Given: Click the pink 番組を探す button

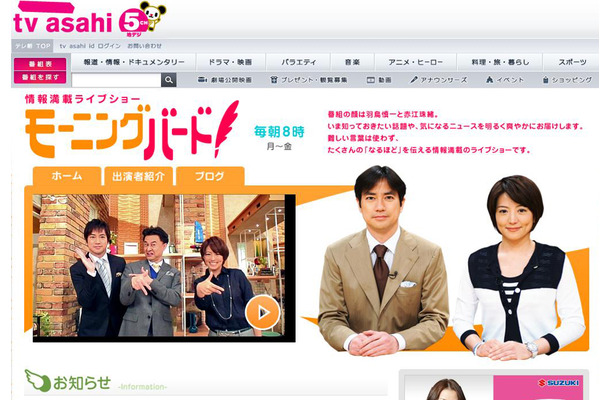Looking at the screenshot, I should pos(40,77).
